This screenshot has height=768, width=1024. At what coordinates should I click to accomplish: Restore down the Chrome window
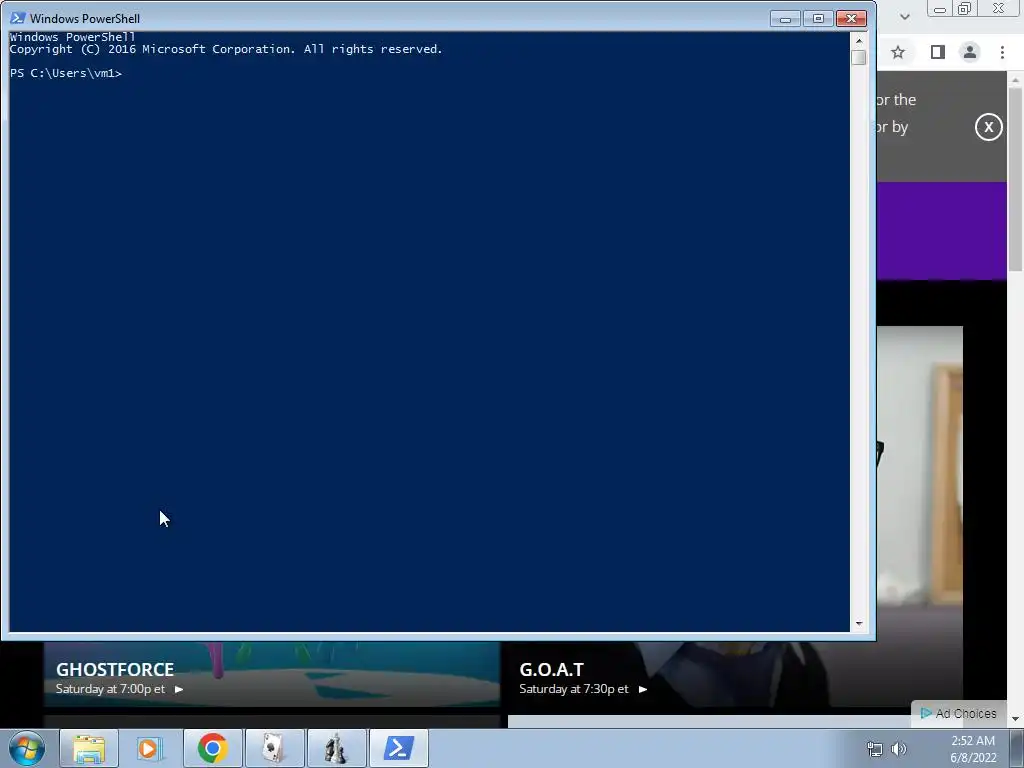964,8
